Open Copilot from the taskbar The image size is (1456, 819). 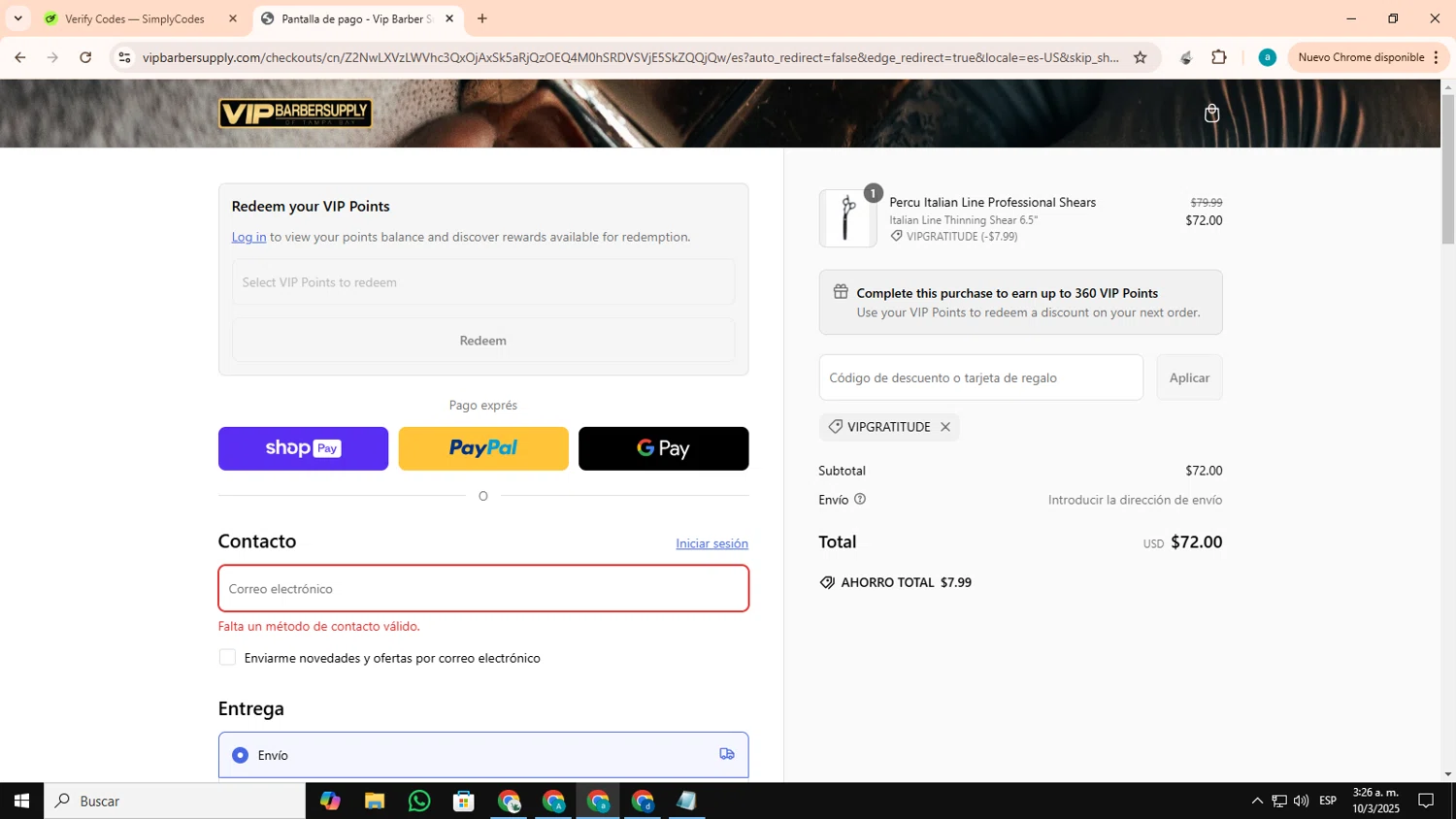(330, 801)
